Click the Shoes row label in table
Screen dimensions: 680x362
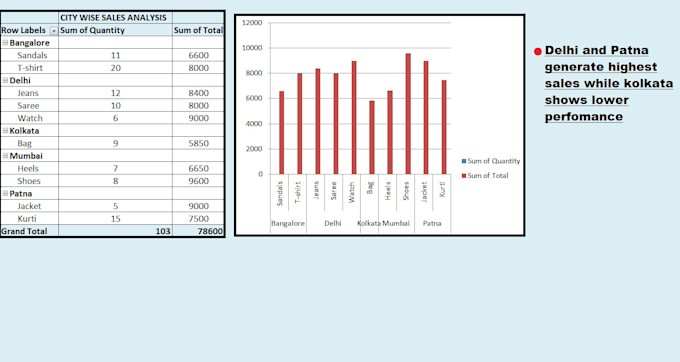click(29, 181)
